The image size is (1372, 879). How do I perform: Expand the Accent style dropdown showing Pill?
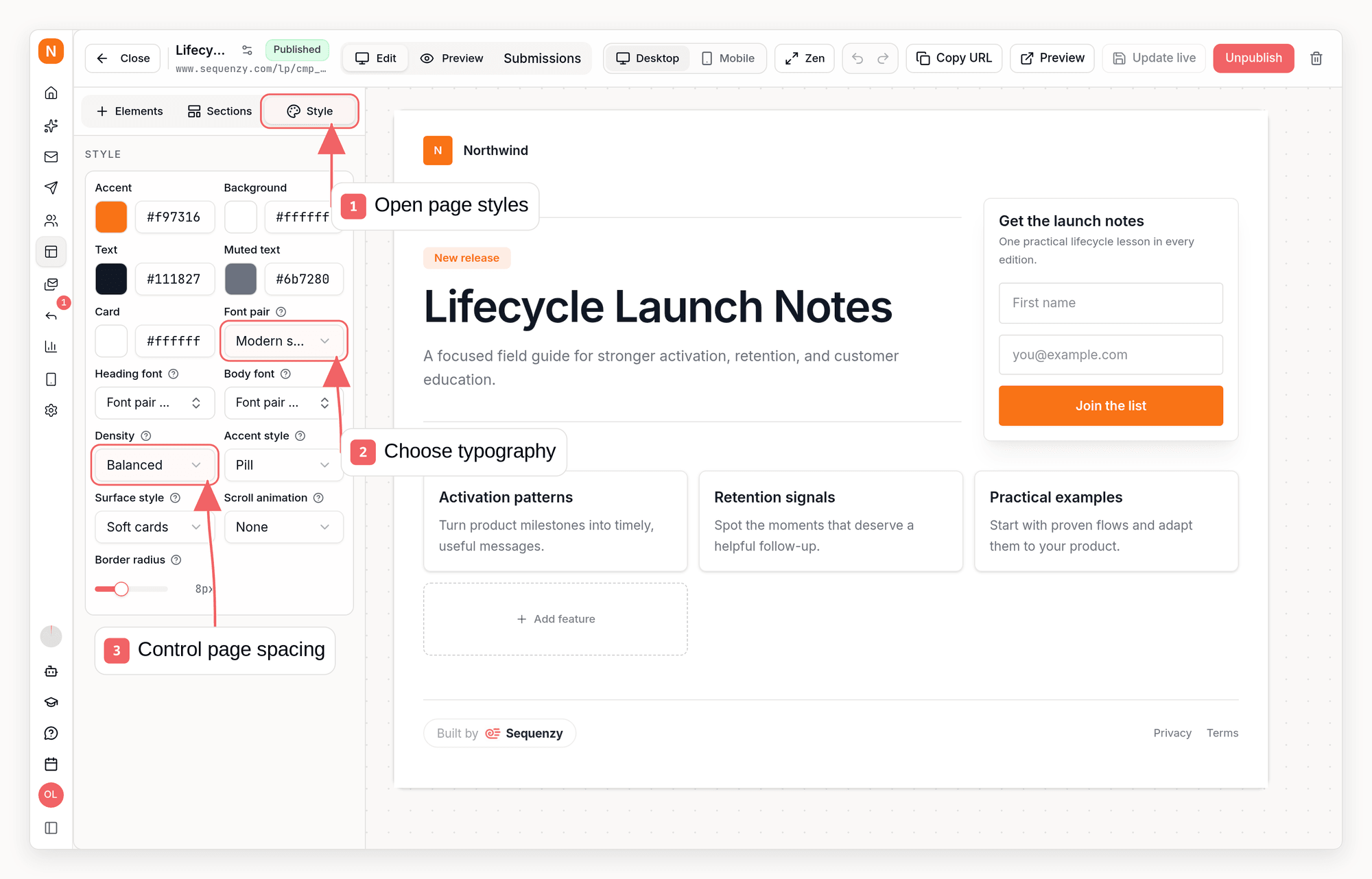pos(283,465)
